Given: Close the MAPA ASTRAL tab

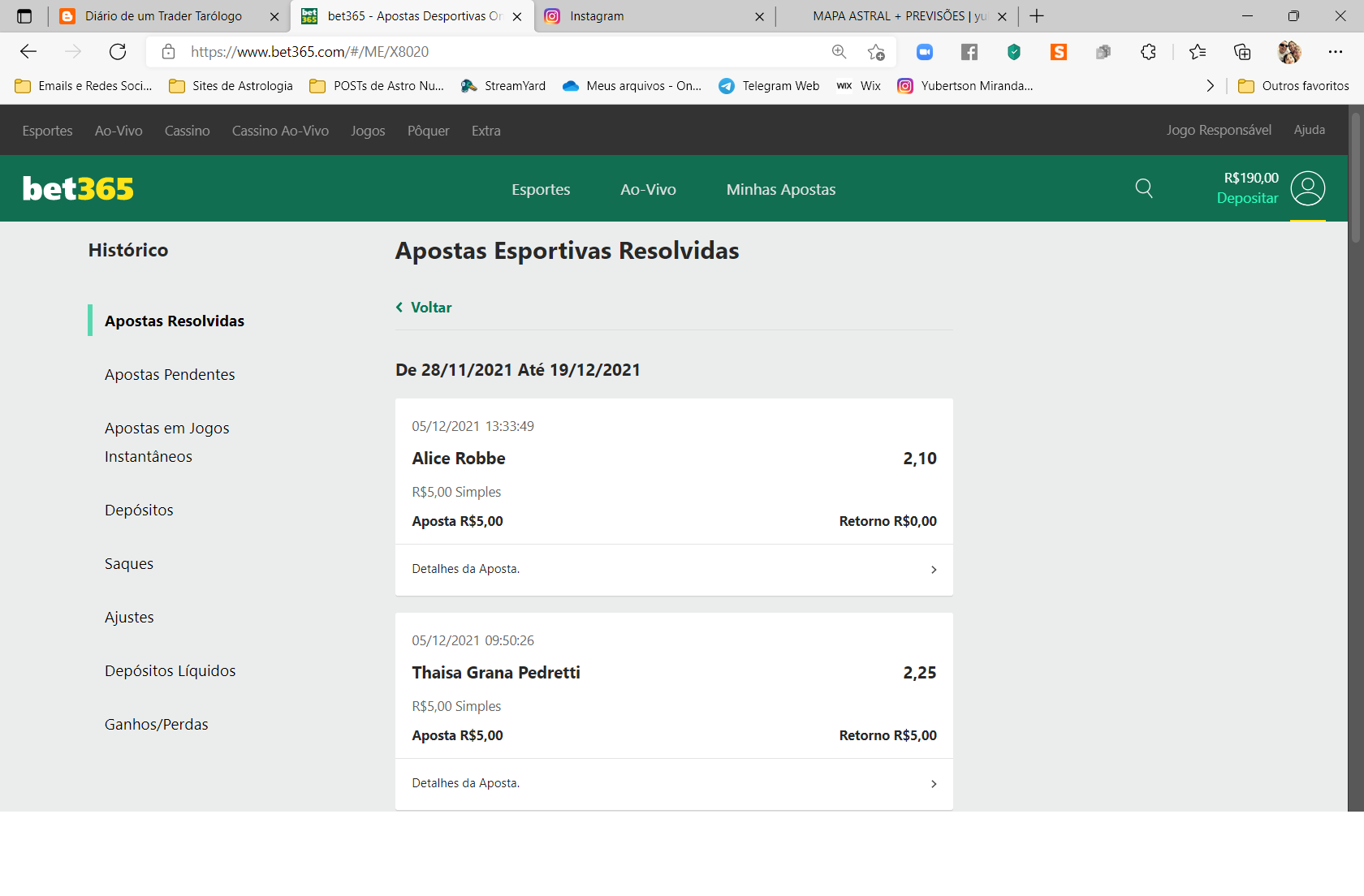Looking at the screenshot, I should (1002, 16).
